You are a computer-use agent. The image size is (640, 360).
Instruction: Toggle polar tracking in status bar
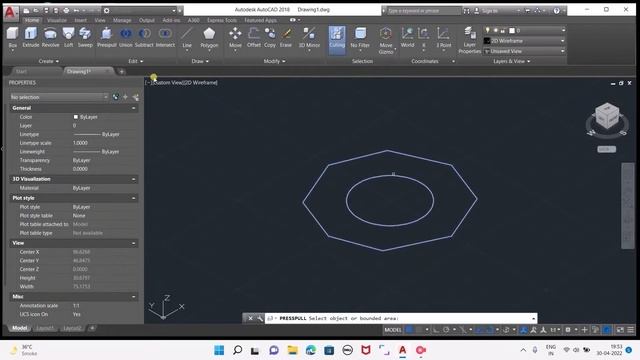[446, 330]
